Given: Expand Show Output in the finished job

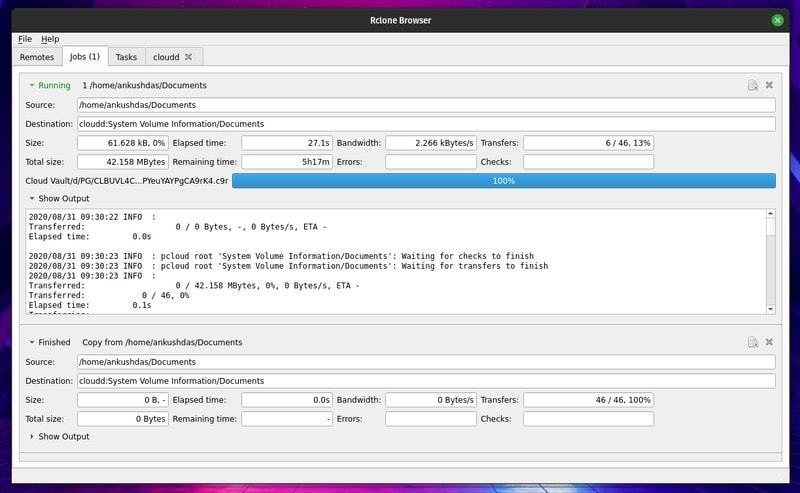Looking at the screenshot, I should pos(32,436).
